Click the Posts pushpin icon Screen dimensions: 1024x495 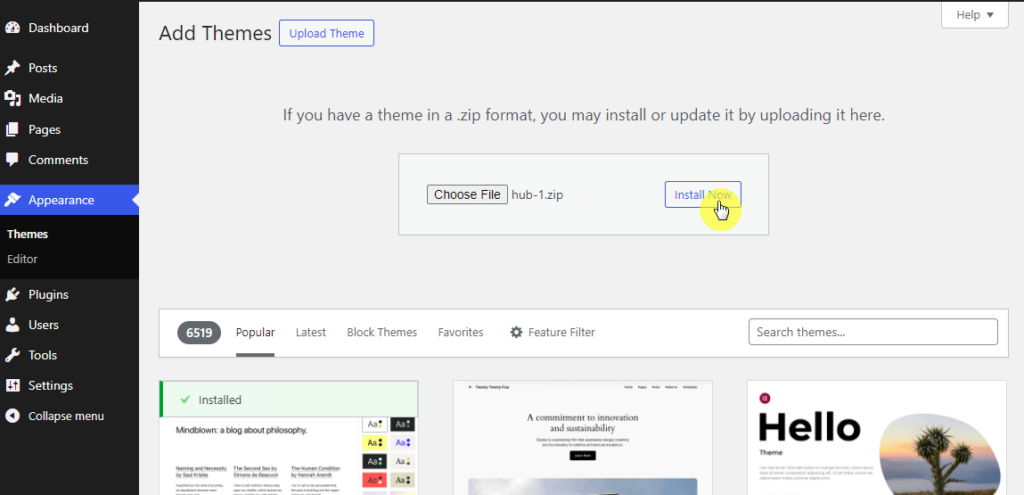click(12, 68)
